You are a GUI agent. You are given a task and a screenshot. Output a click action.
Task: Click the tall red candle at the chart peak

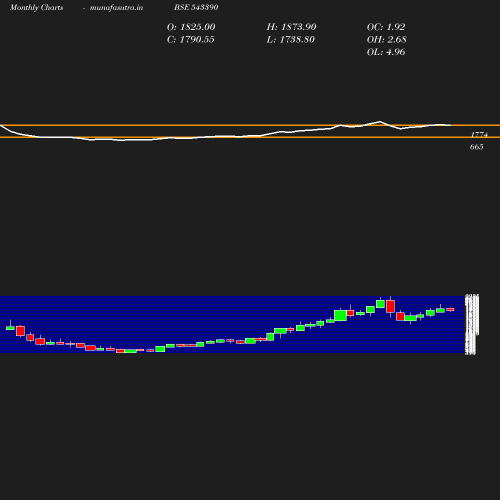pyautogui.click(x=390, y=306)
